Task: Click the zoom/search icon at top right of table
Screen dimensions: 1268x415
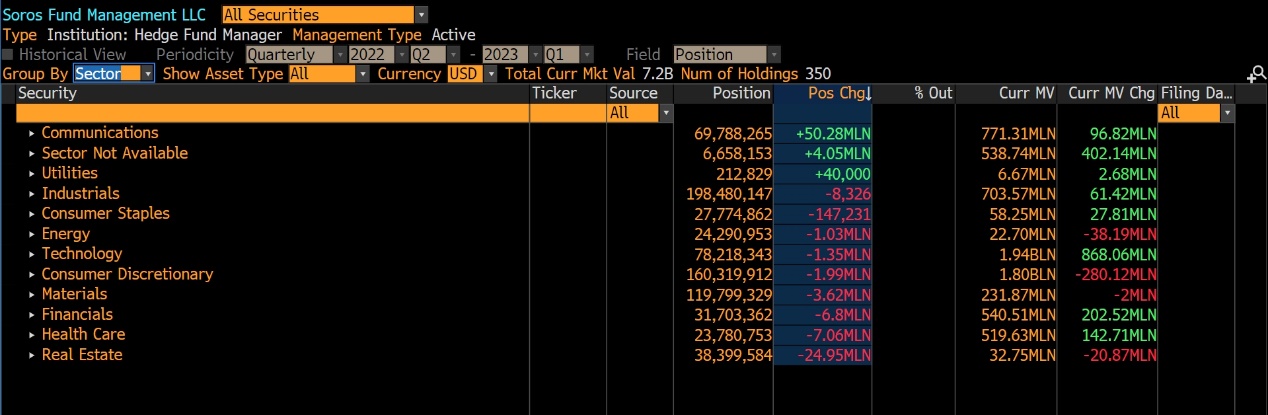Action: click(x=1256, y=75)
